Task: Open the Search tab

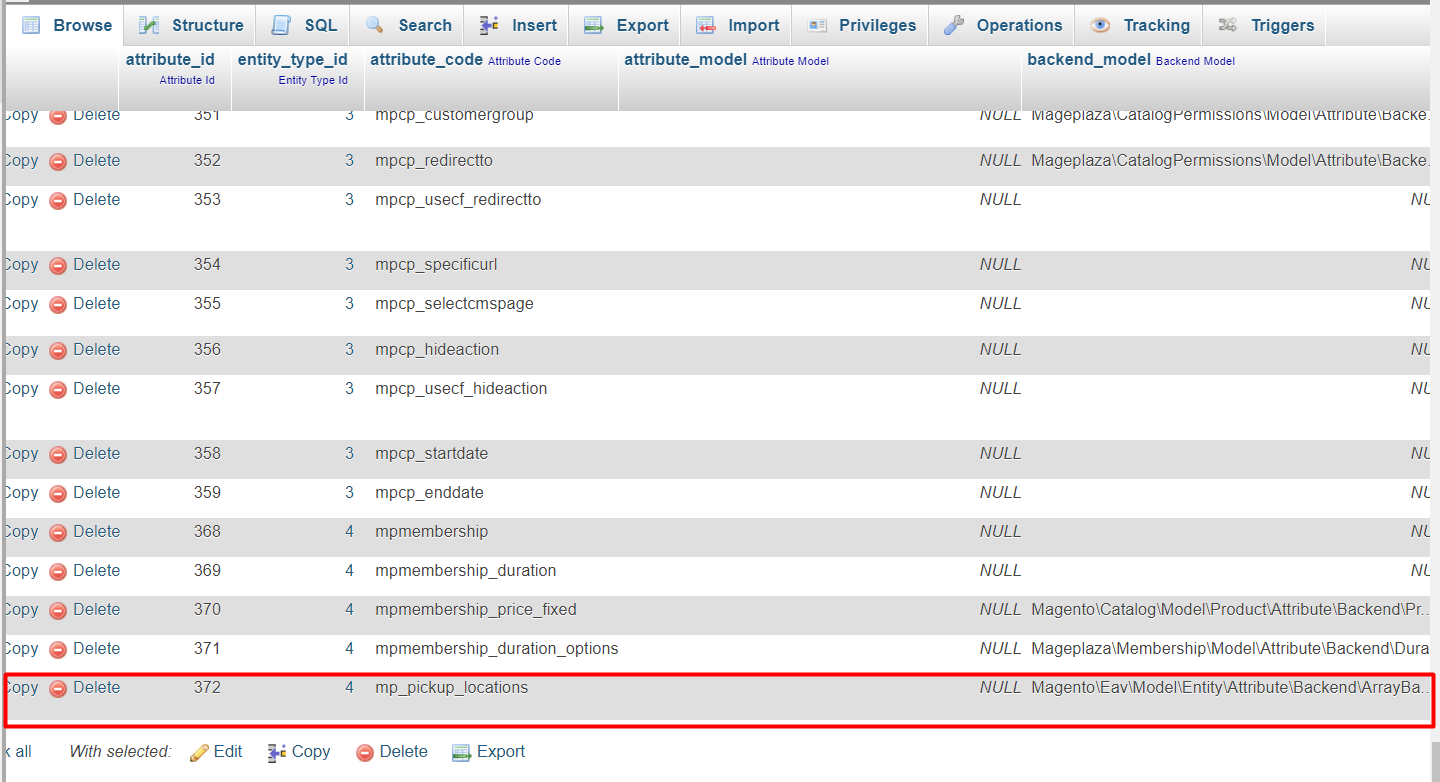Action: [408, 25]
